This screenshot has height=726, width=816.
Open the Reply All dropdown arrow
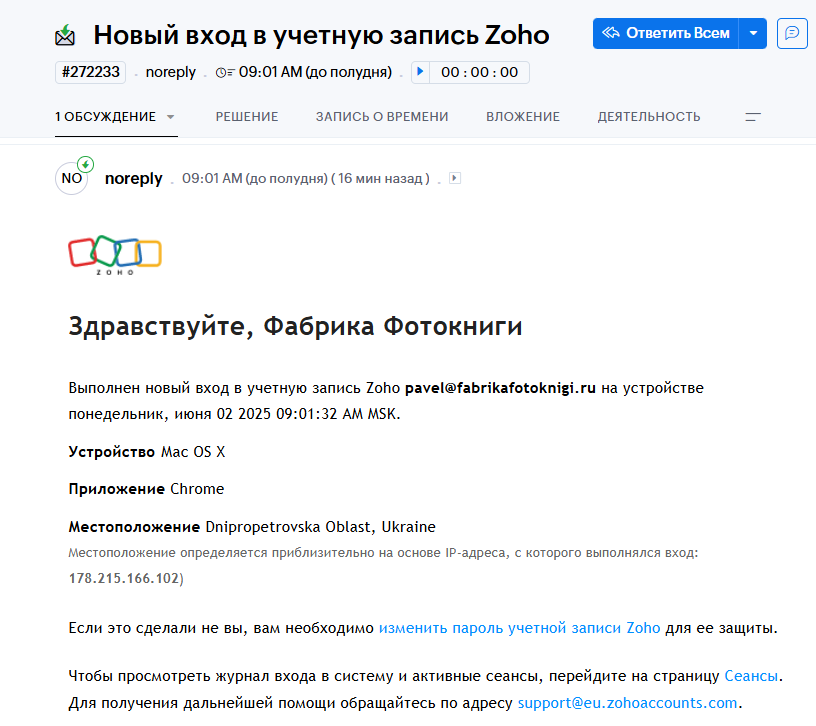pyautogui.click(x=753, y=33)
